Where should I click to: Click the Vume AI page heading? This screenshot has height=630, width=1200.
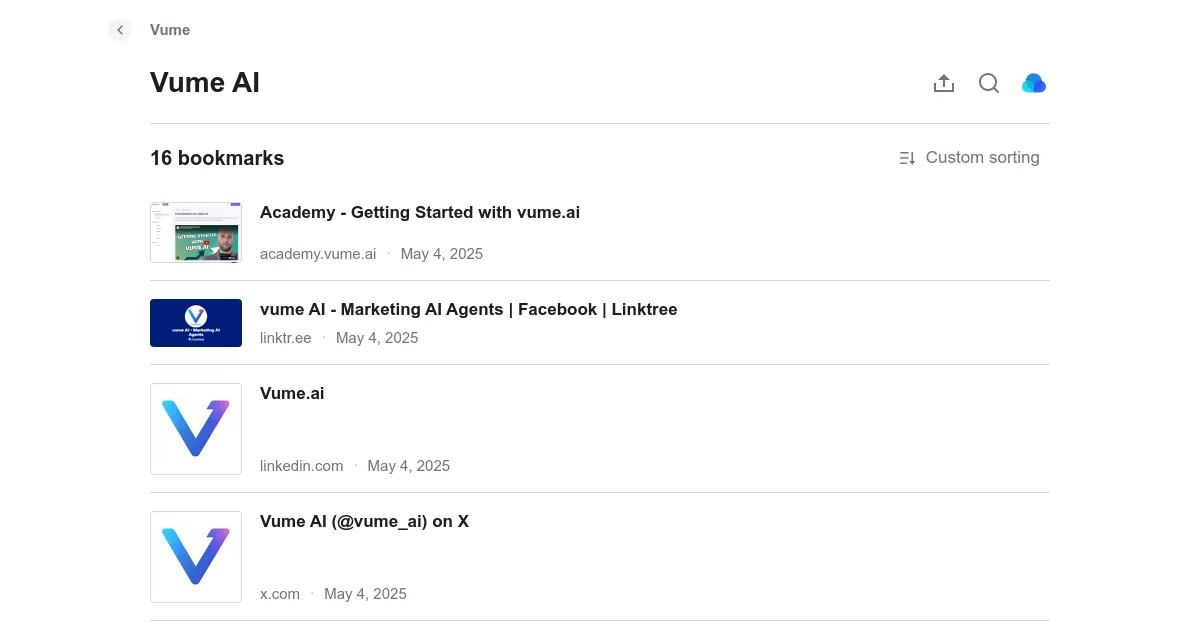pyautogui.click(x=205, y=83)
